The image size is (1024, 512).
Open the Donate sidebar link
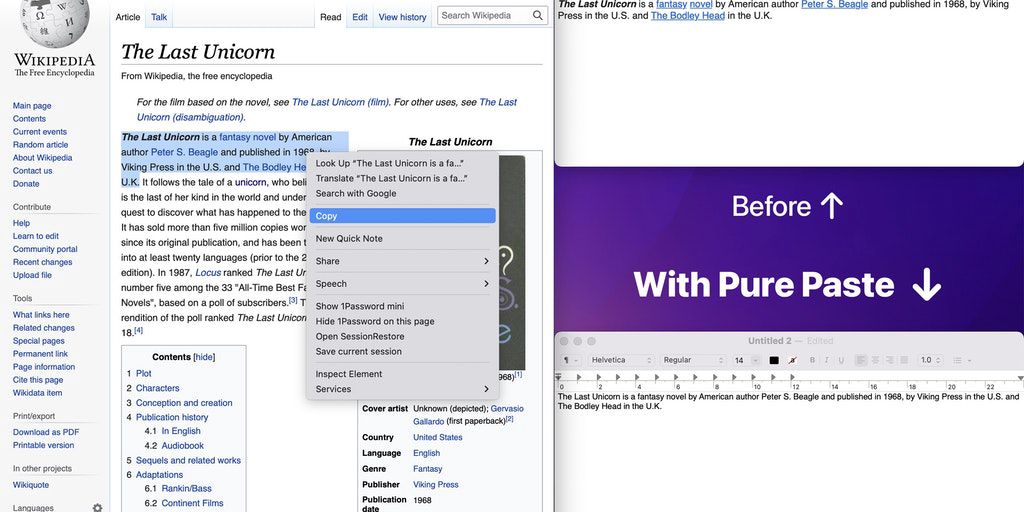pos(26,184)
